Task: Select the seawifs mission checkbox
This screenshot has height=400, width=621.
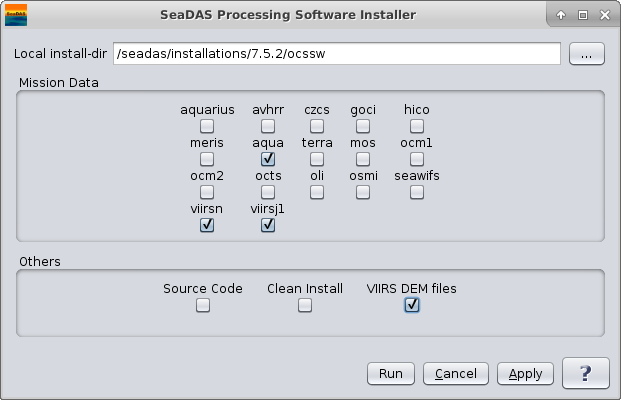Action: coord(417,192)
